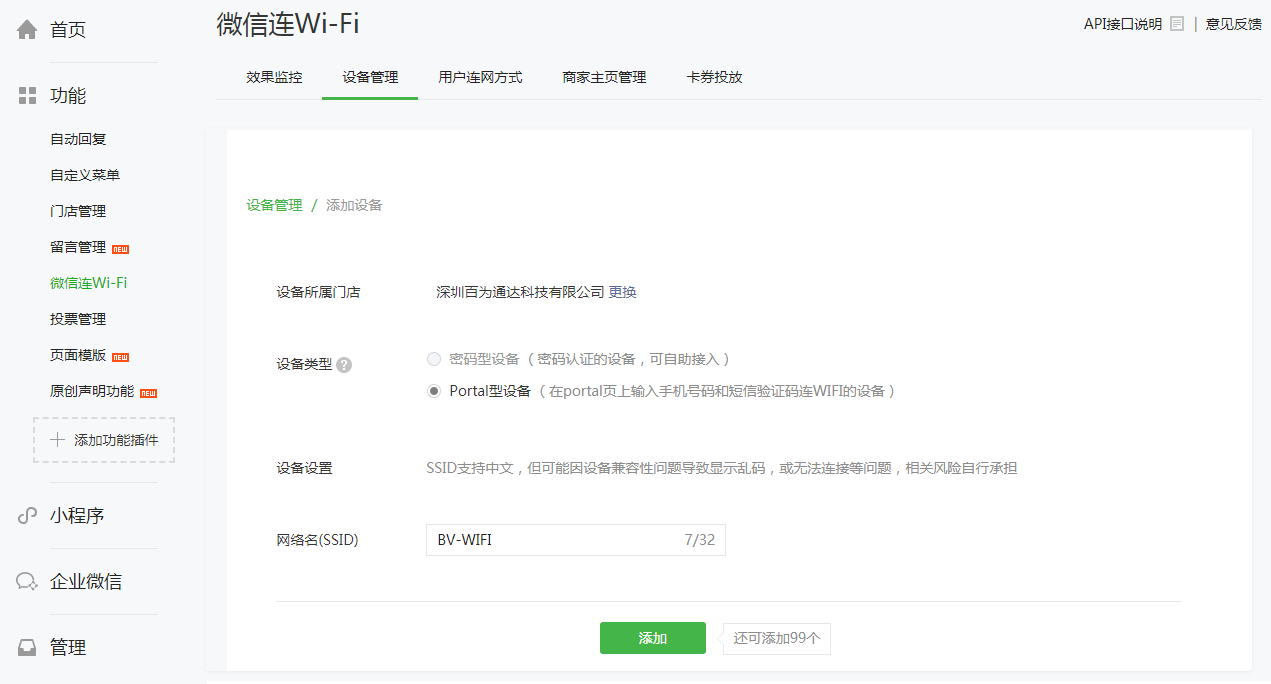The image size is (1271, 684).
Task: Open 自动回复 in the sidebar
Action: pyautogui.click(x=78, y=139)
